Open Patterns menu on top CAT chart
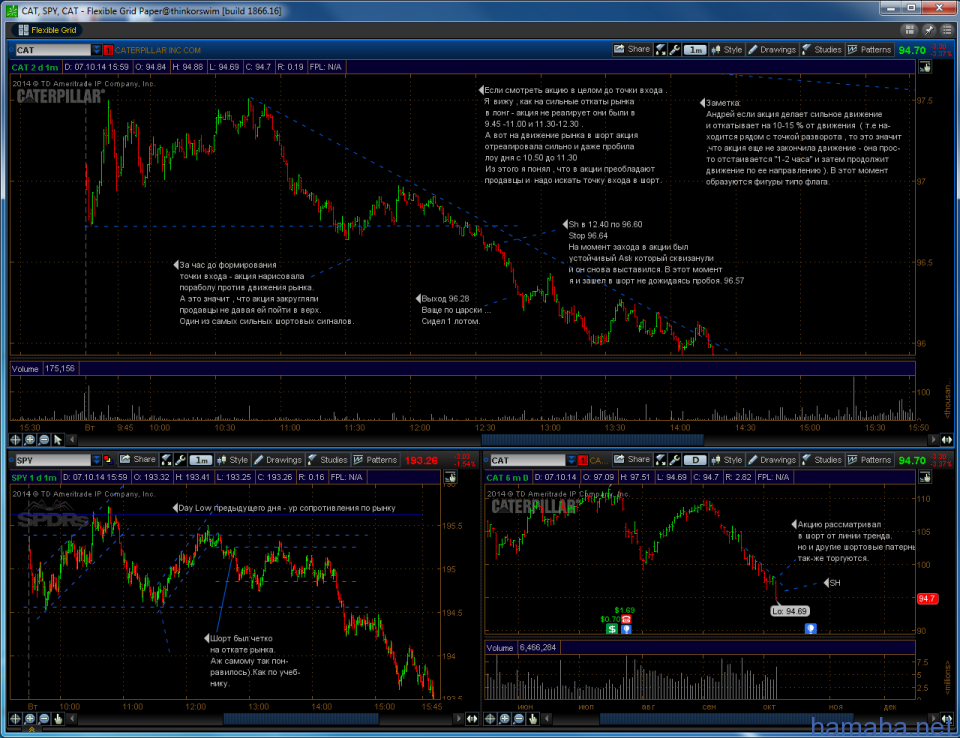Screen dimensions: 960x738 (x=869, y=50)
